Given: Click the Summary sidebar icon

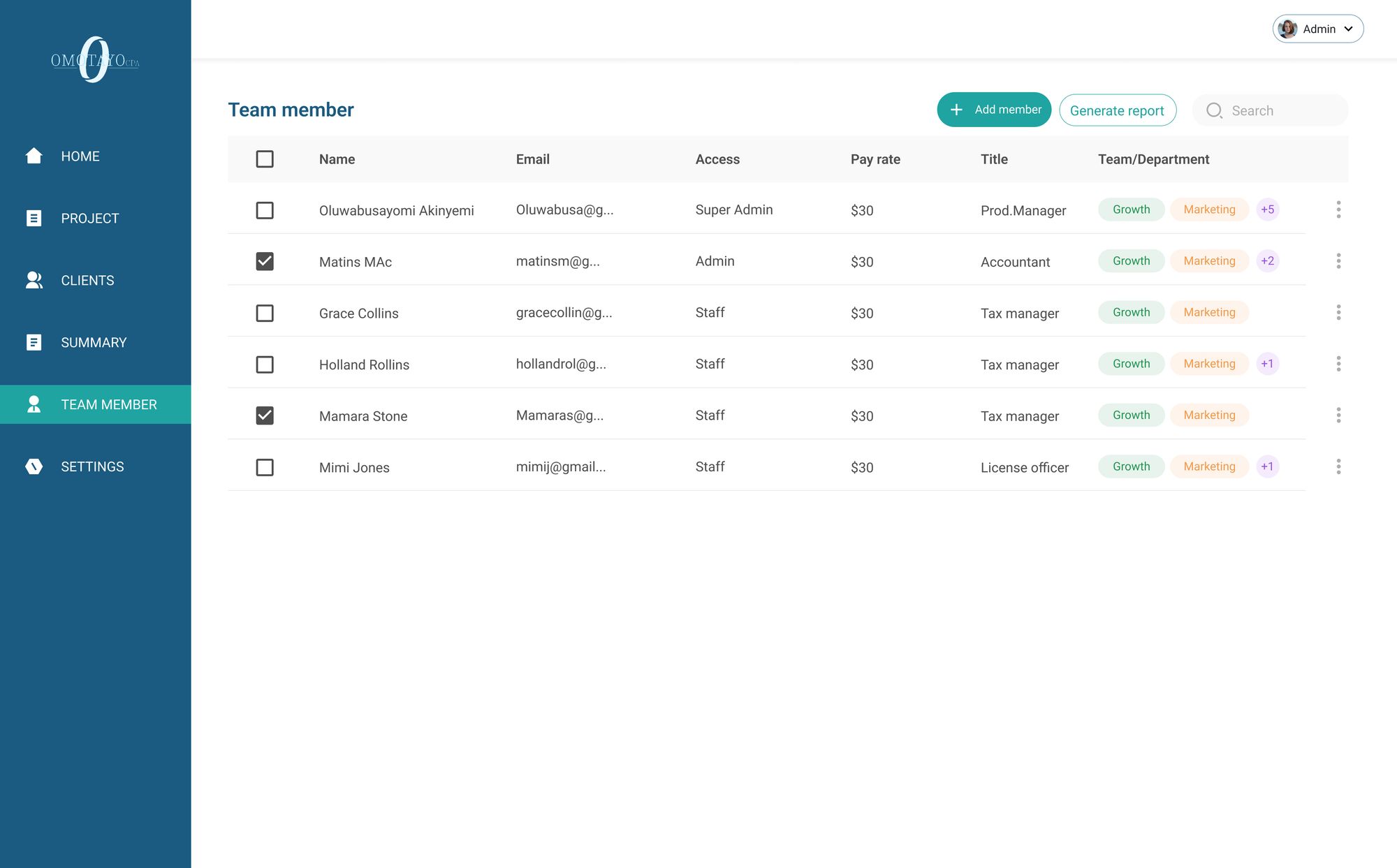Looking at the screenshot, I should click(34, 342).
